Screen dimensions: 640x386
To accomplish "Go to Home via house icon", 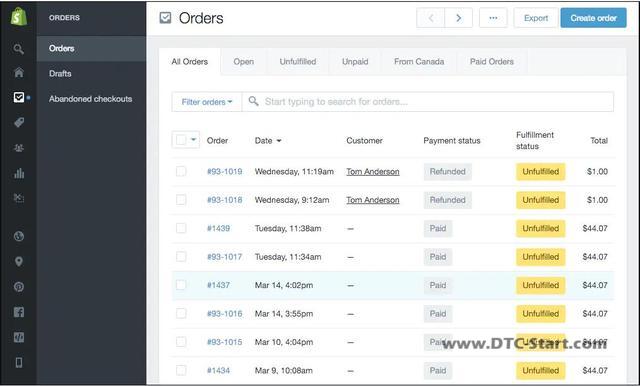I will 19,73.
